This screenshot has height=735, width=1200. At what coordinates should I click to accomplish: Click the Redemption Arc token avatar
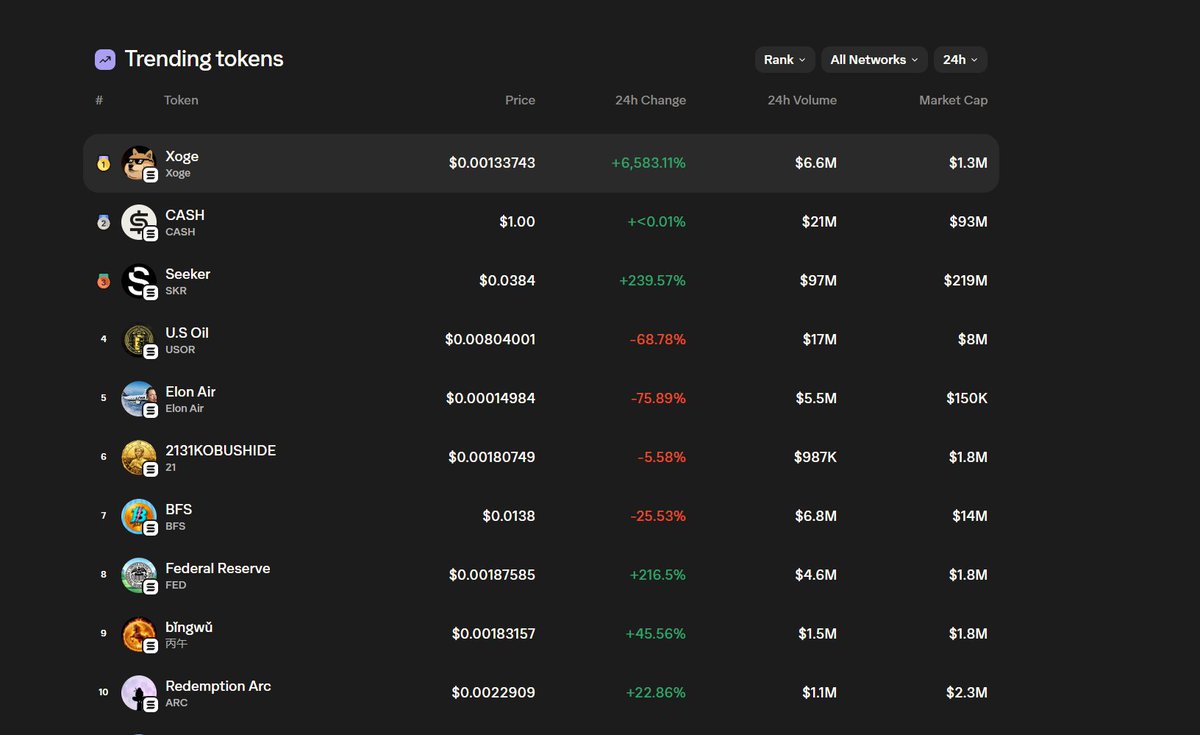pos(139,693)
